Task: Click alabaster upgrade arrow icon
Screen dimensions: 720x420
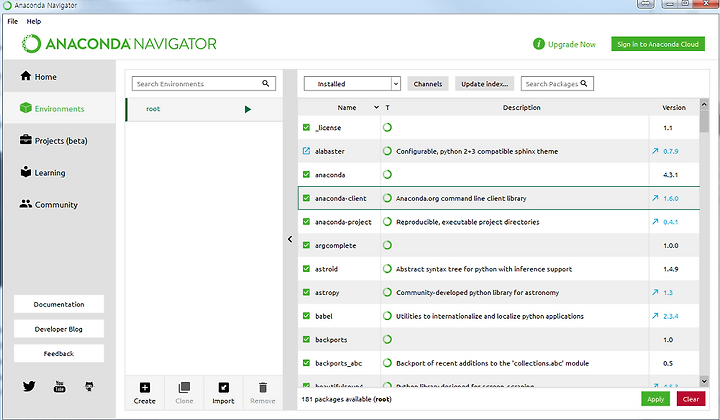Action: 655,151
